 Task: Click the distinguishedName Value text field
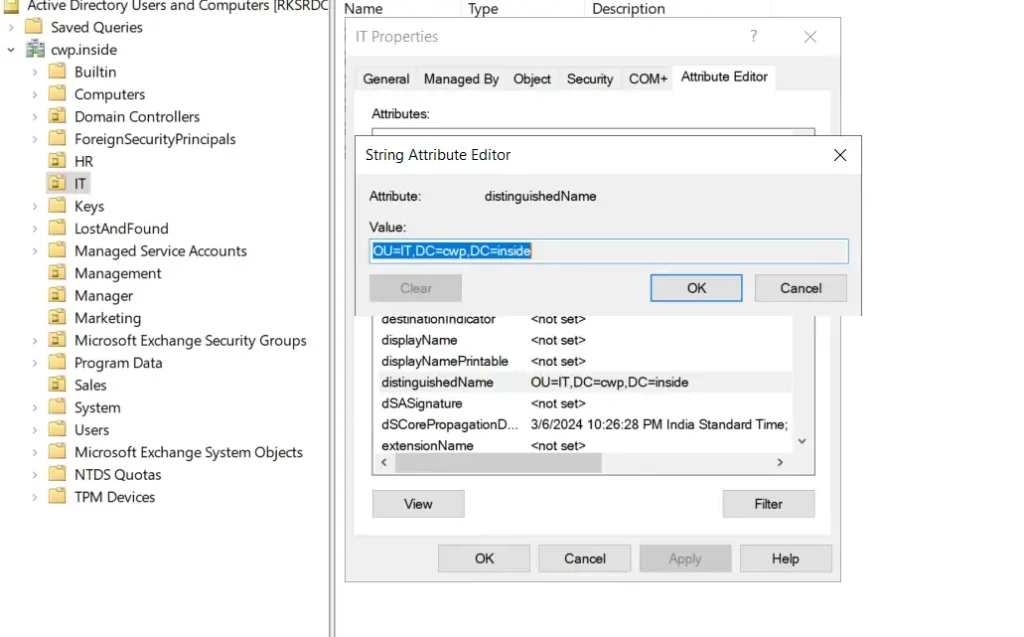(x=608, y=251)
